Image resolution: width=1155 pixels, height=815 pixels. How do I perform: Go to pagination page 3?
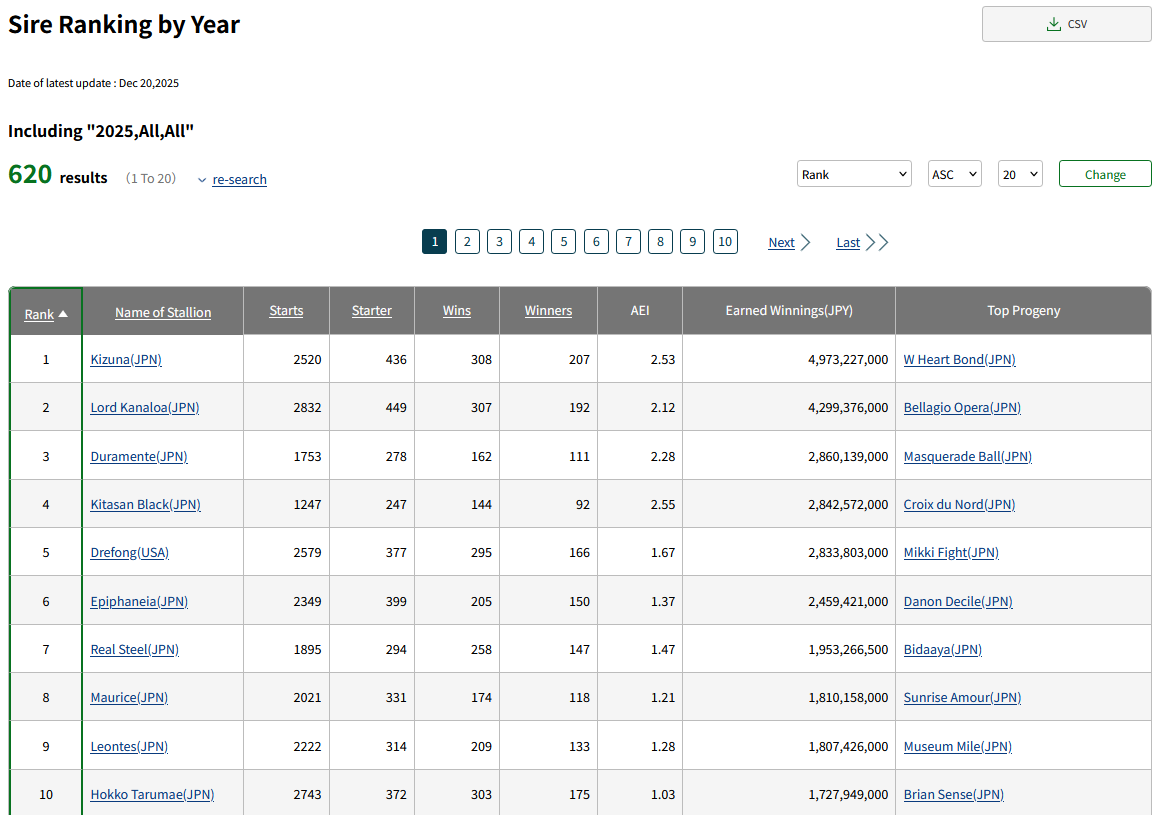point(499,242)
